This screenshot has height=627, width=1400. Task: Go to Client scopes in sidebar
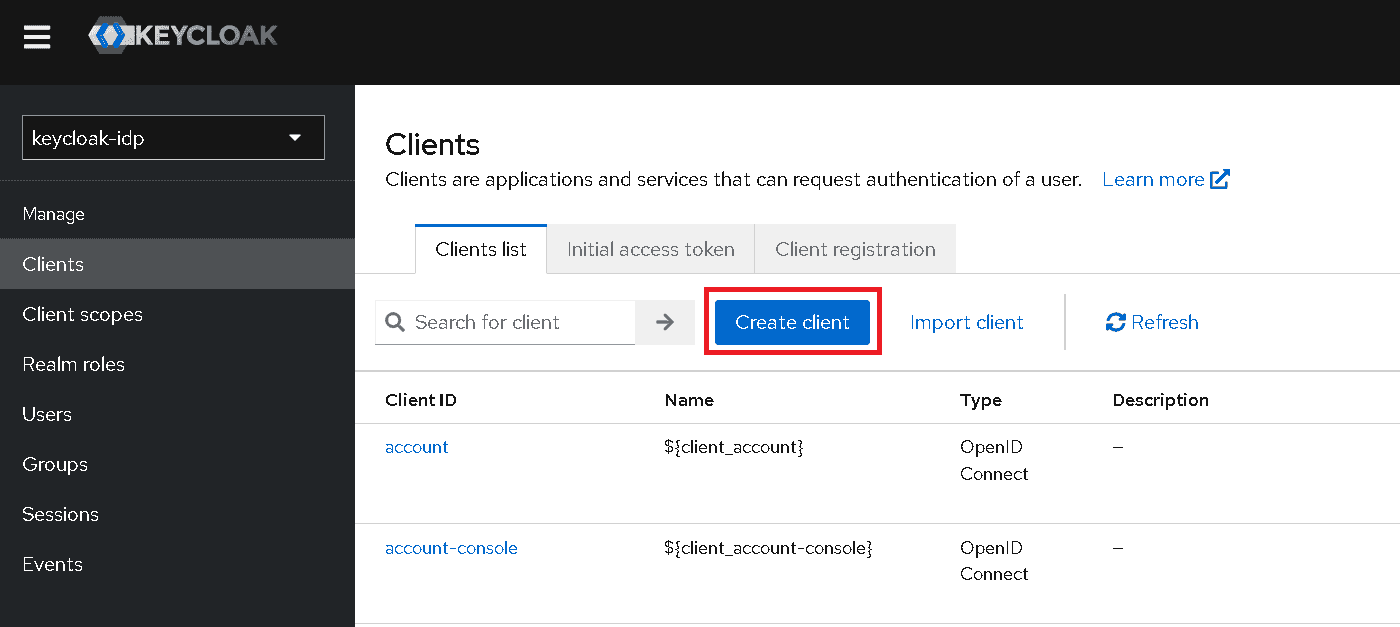[x=82, y=314]
